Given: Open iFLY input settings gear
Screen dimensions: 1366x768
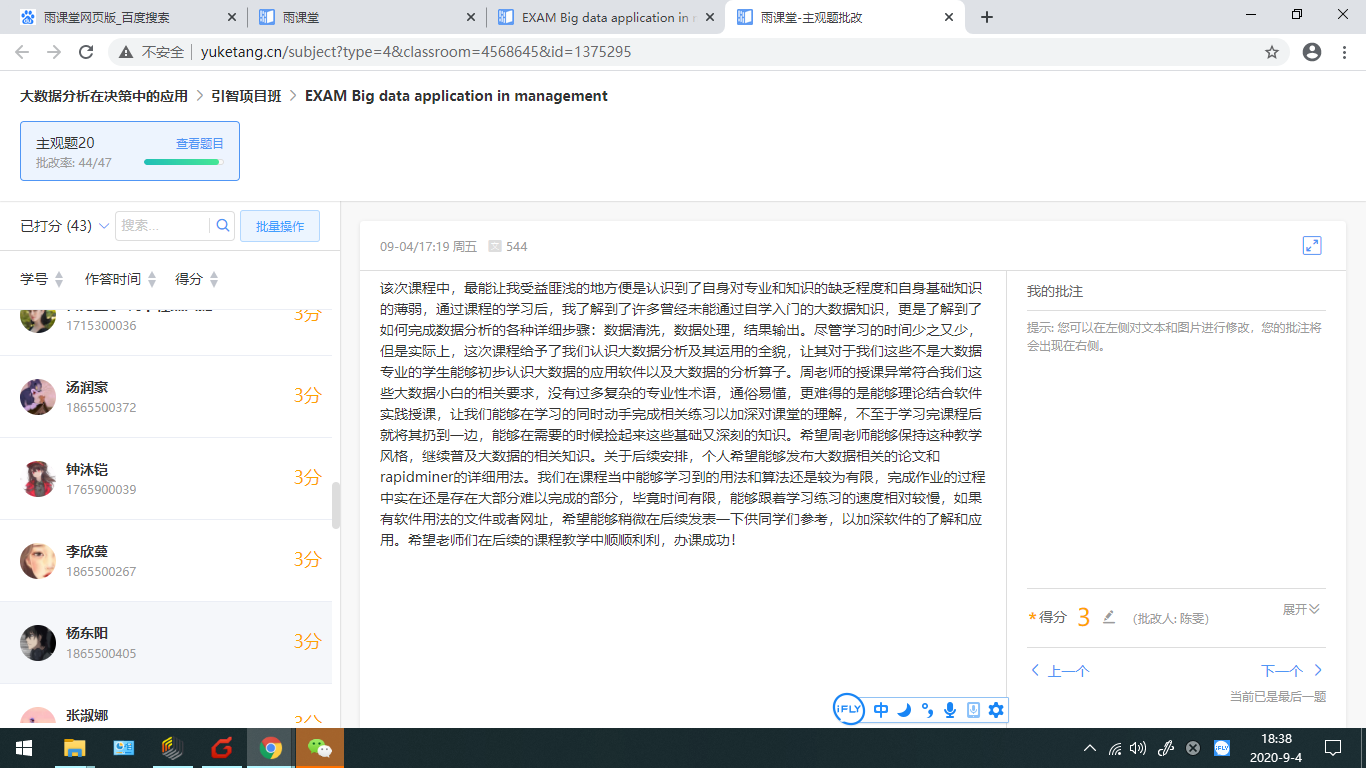Looking at the screenshot, I should coord(996,710).
